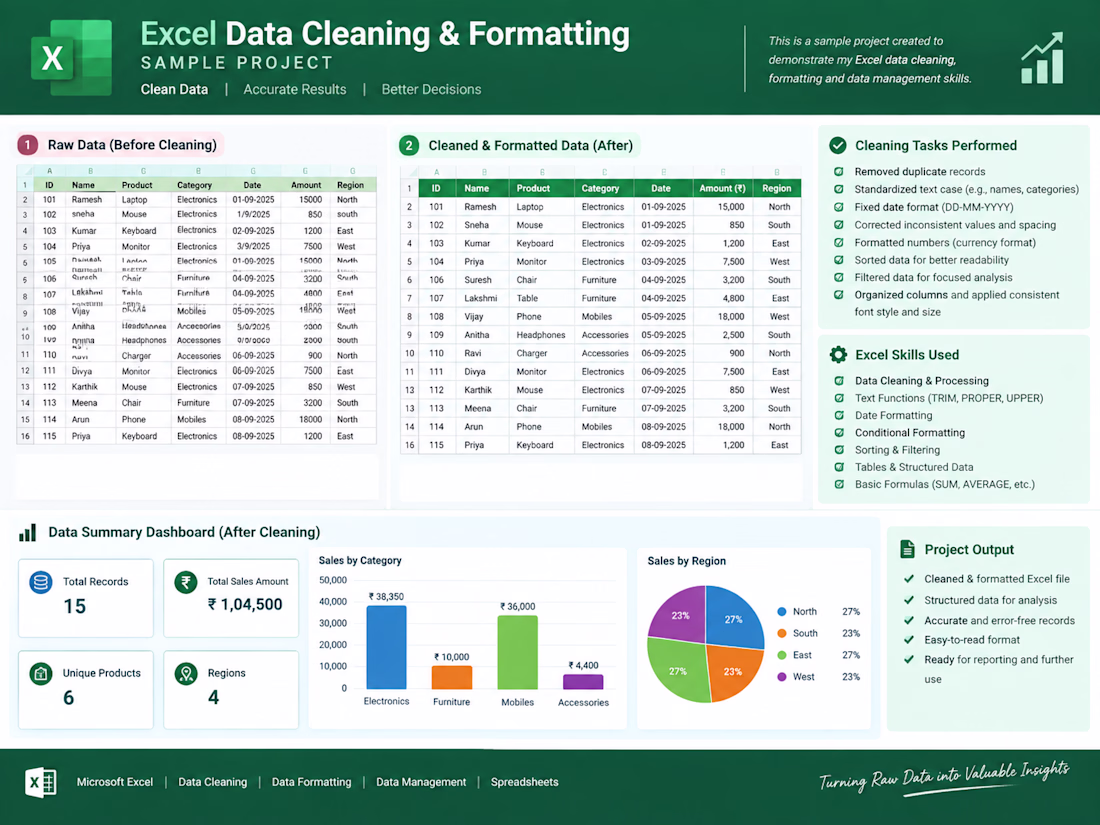Screen dimensions: 1100x825
Task: Click the document icon beside Project Output
Action: (907, 549)
